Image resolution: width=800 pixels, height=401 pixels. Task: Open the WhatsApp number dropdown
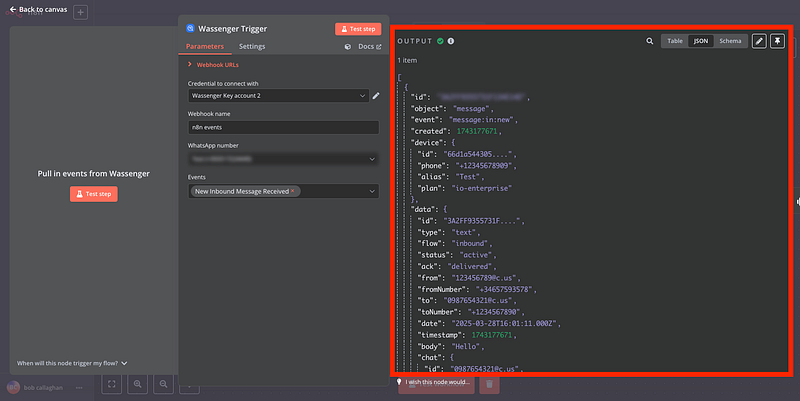tap(283, 159)
